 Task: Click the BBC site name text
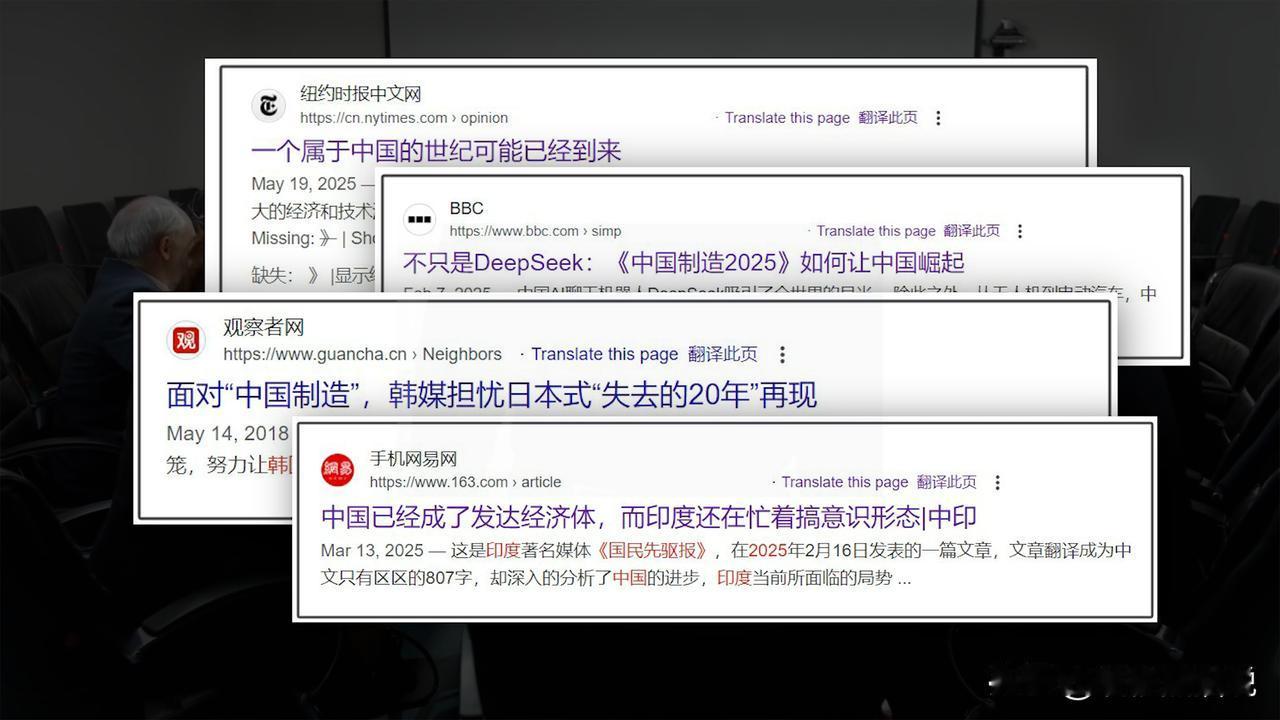(467, 208)
